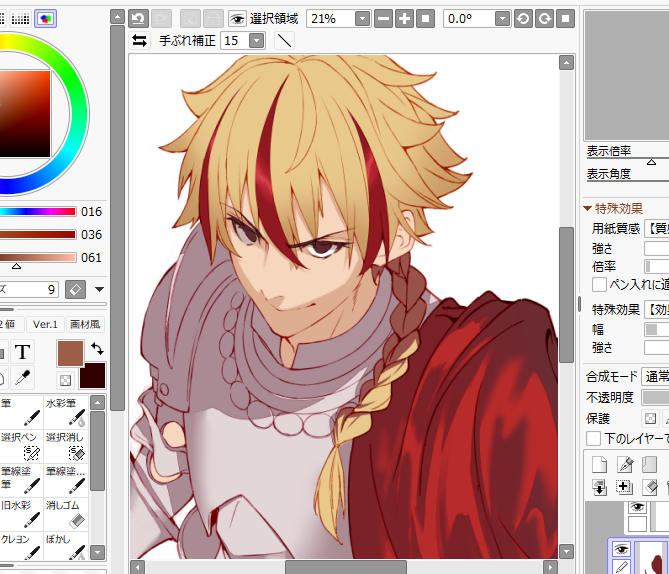Enable the 下のレイヤーで clipping checkbox
This screenshot has width=669, height=574.
pos(593,438)
